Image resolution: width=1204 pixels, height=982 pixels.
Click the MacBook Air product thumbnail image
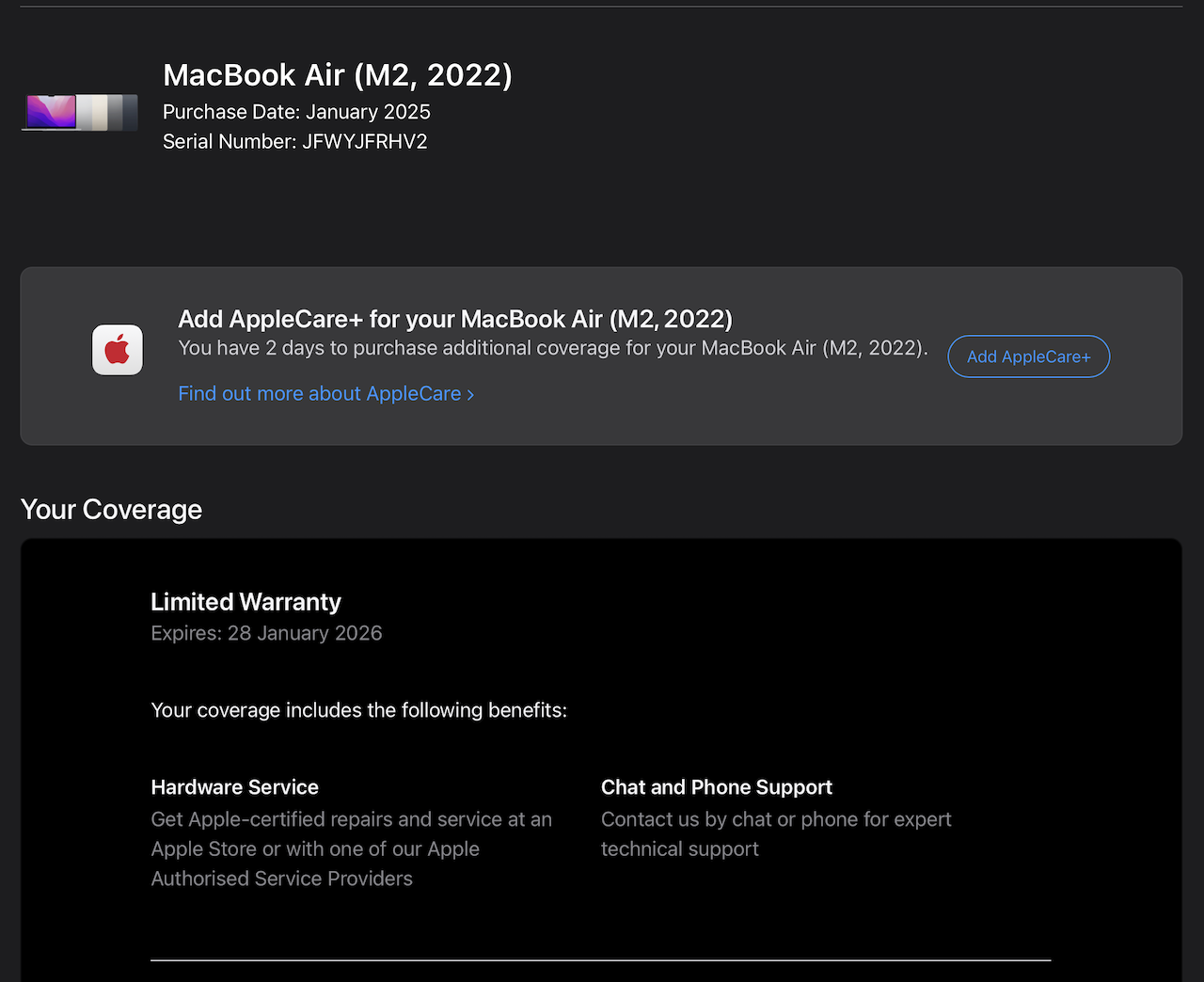coord(80,112)
